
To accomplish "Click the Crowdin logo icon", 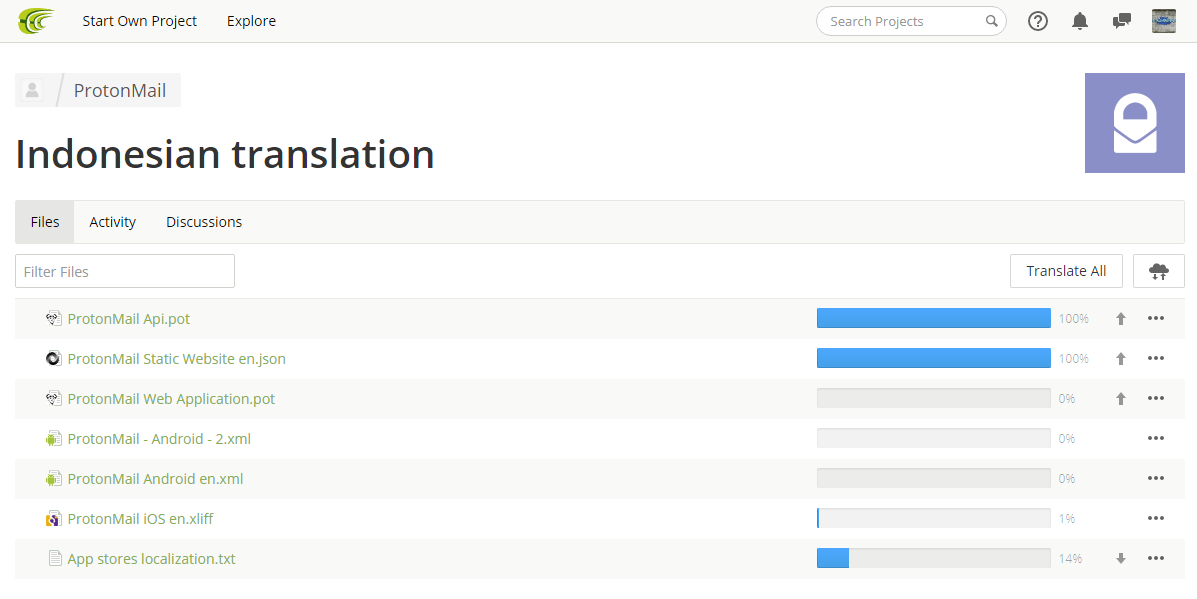I will (x=36, y=21).
